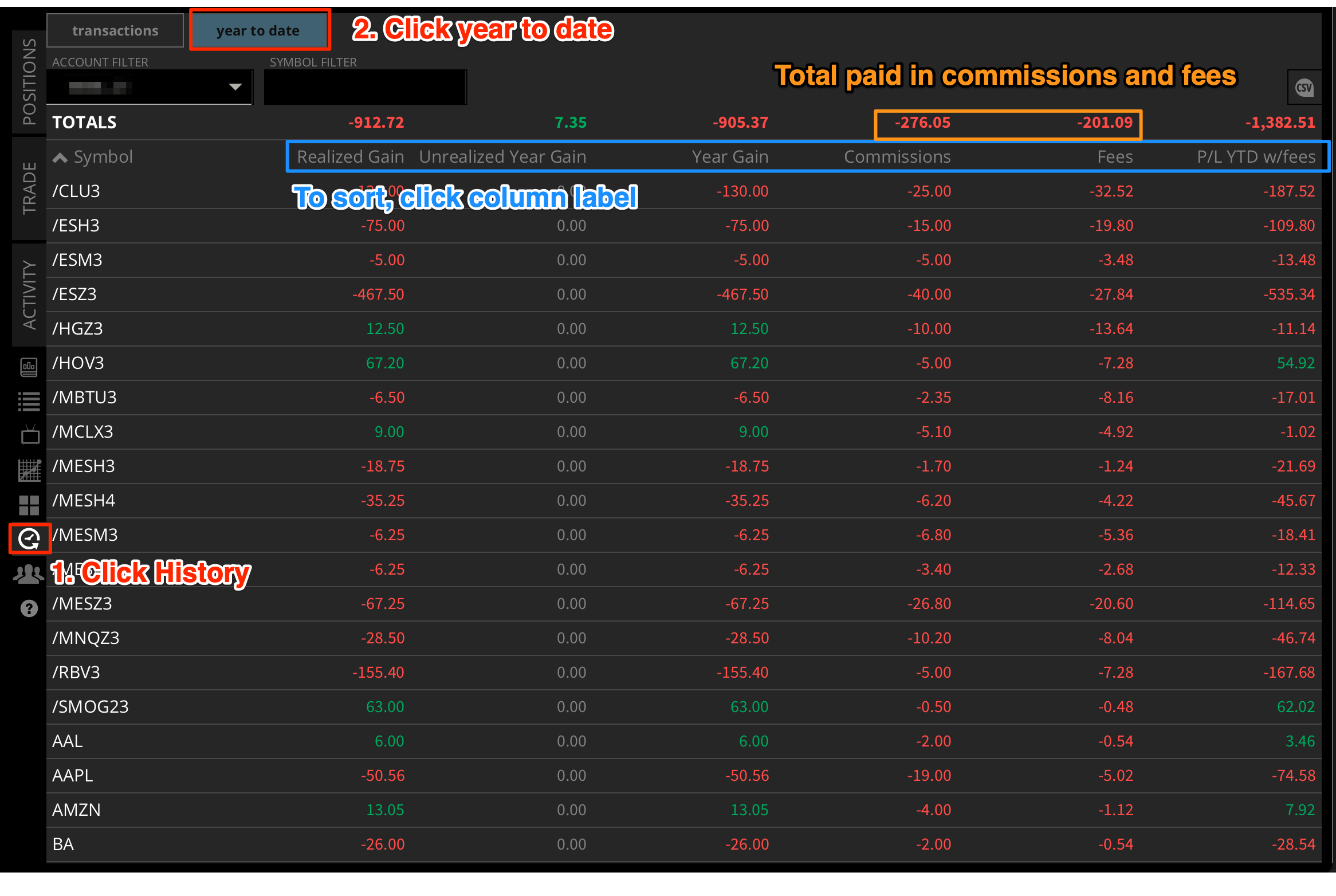Toggle sort direction on the Symbol column
The image size is (1336, 896).
coord(103,156)
